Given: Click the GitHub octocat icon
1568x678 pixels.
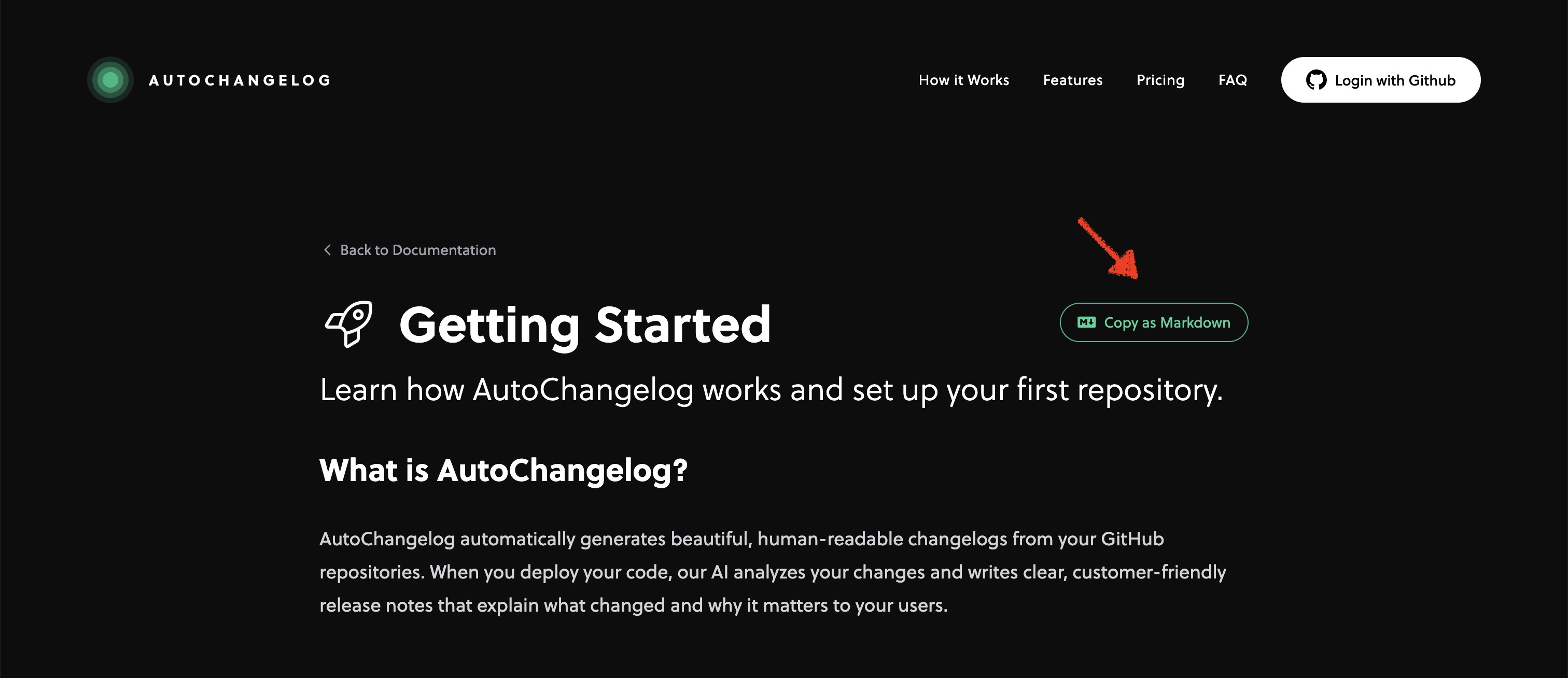Looking at the screenshot, I should click(1316, 80).
